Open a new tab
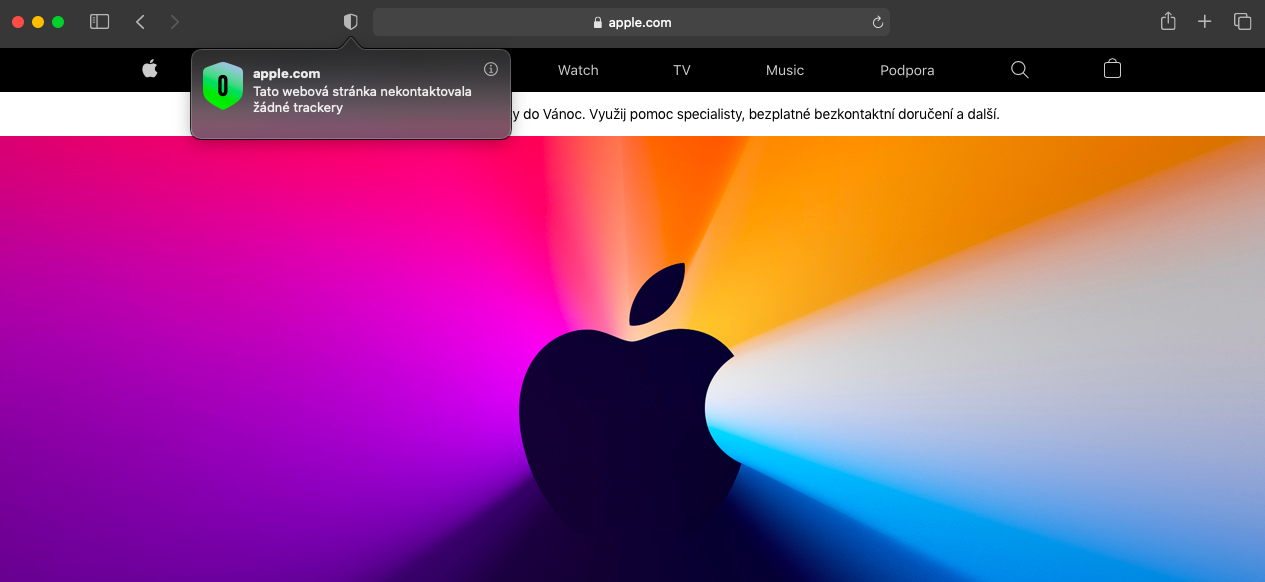The width and height of the screenshot is (1265, 582). (x=1205, y=22)
